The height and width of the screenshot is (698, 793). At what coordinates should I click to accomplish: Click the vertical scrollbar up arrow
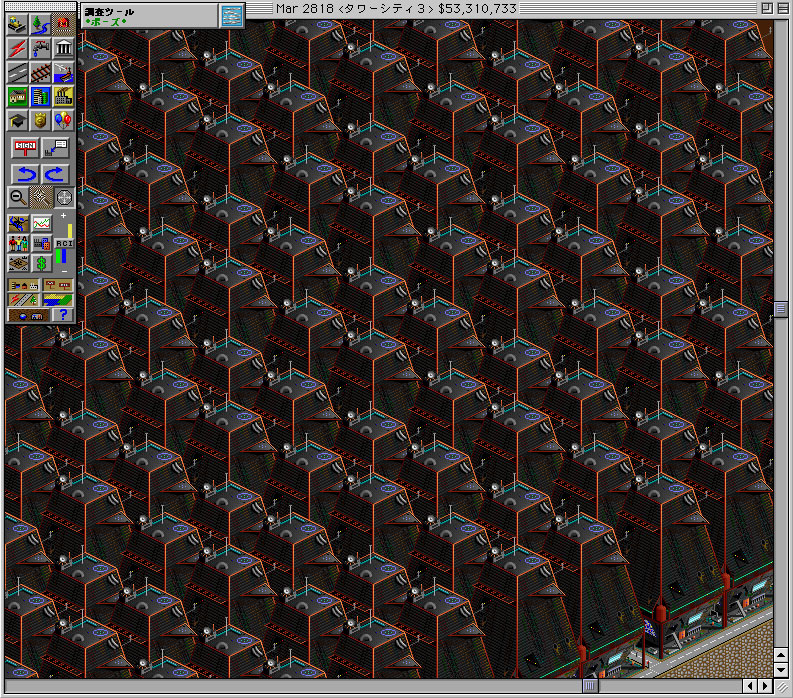(x=780, y=656)
